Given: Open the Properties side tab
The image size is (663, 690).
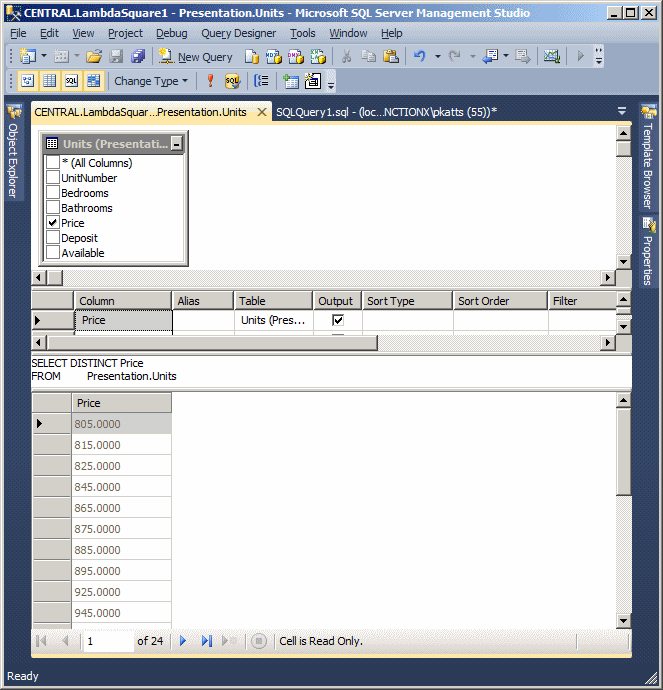Looking at the screenshot, I should click(x=648, y=251).
